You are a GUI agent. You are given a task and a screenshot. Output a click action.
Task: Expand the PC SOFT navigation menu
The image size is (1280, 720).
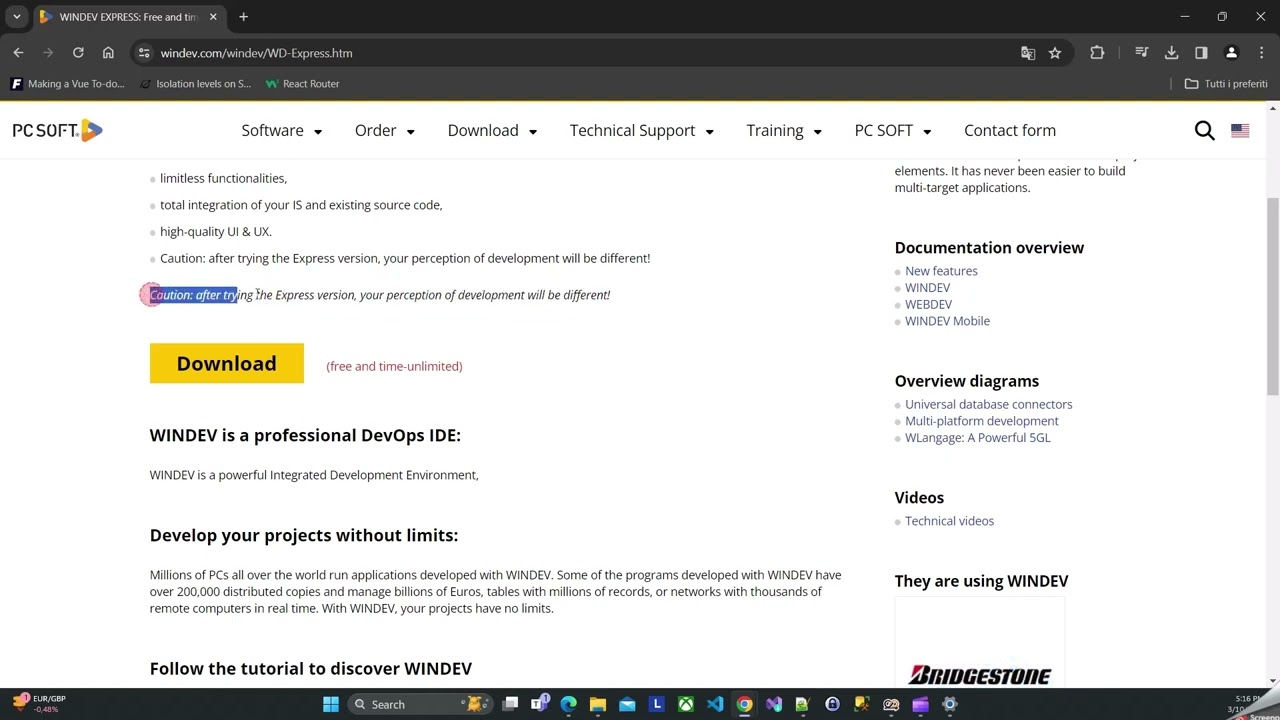(x=893, y=131)
